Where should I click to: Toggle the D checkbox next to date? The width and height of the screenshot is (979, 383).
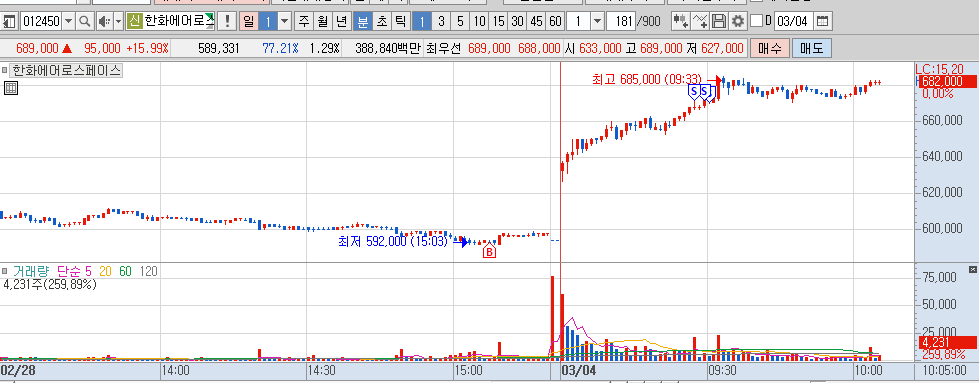tap(756, 21)
